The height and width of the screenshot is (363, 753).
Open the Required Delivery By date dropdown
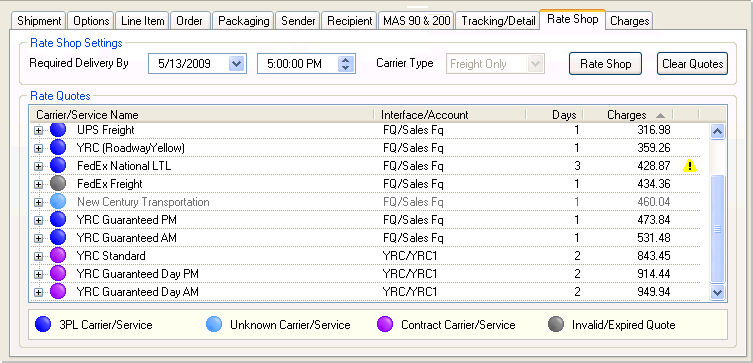click(236, 64)
